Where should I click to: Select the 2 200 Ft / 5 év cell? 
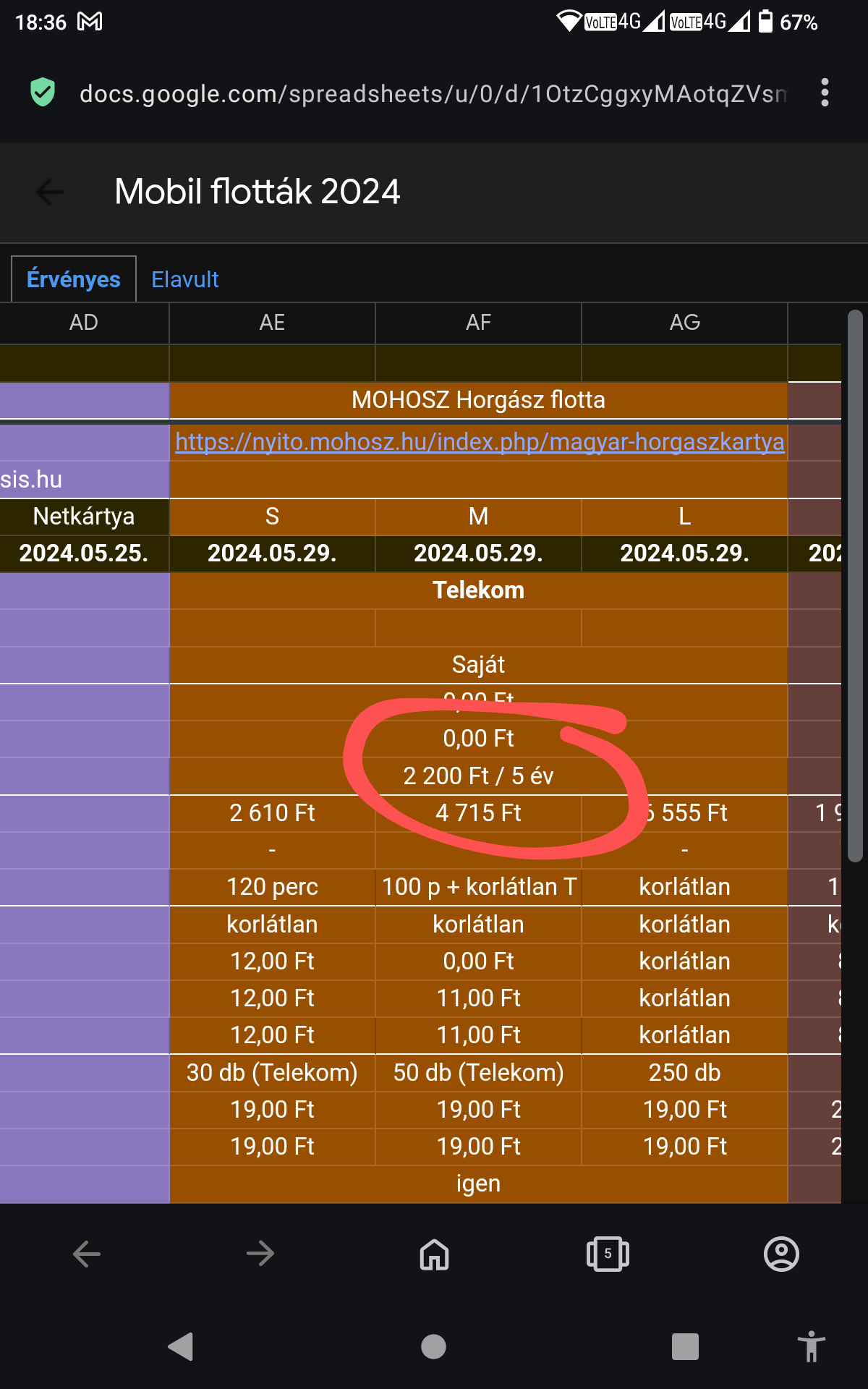[478, 776]
